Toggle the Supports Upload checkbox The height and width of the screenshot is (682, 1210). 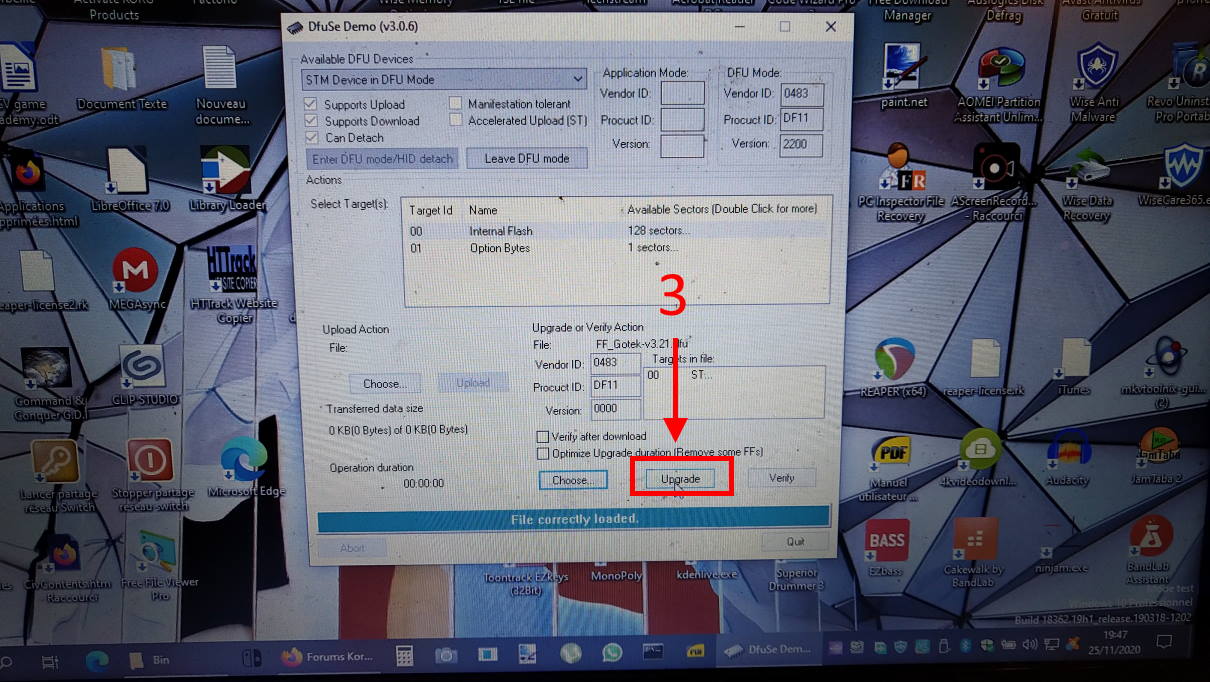[311, 104]
